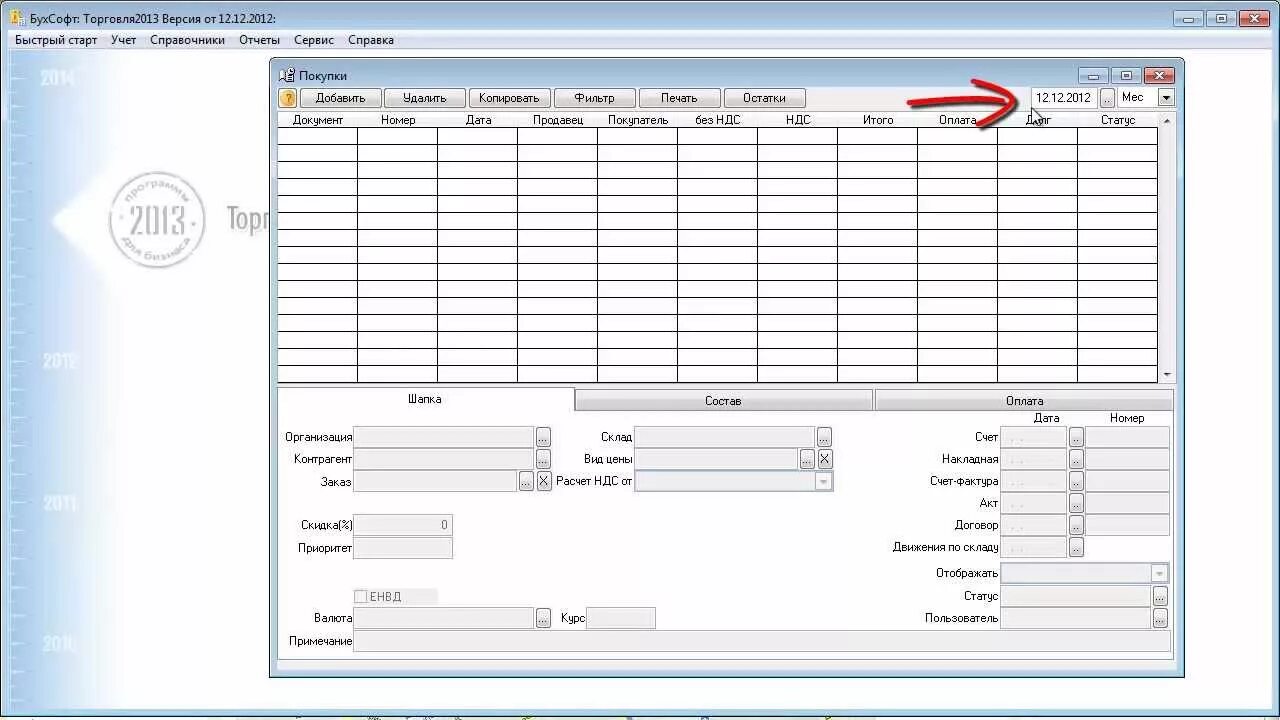Open the Учет menu
Screen dimensions: 1280x720
pos(124,40)
